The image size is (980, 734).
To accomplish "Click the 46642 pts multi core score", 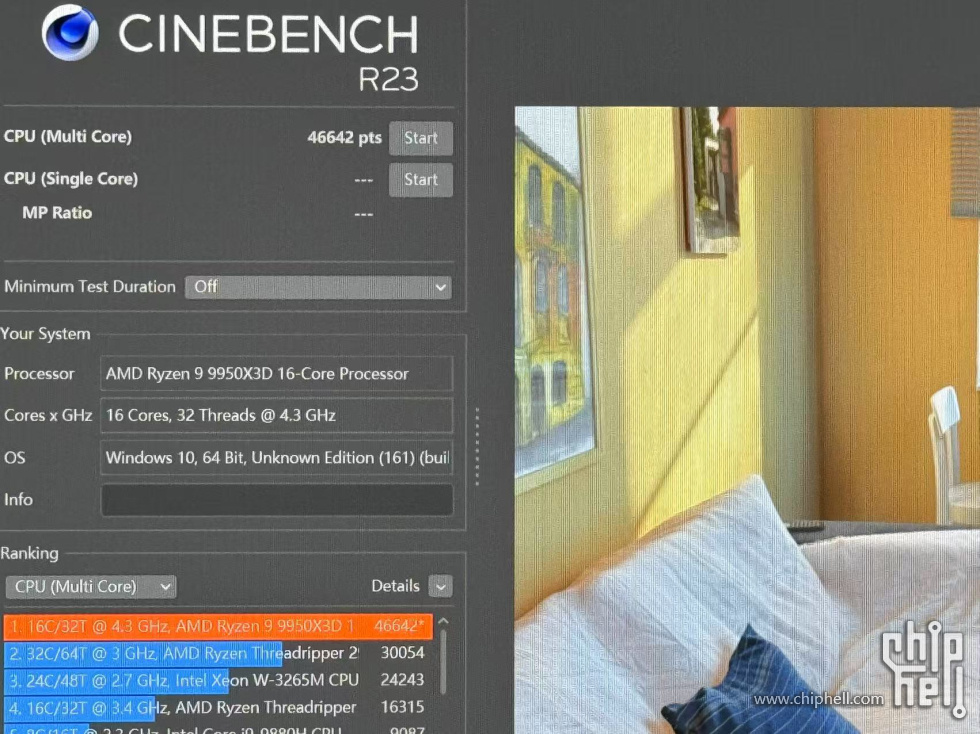I will coord(344,138).
